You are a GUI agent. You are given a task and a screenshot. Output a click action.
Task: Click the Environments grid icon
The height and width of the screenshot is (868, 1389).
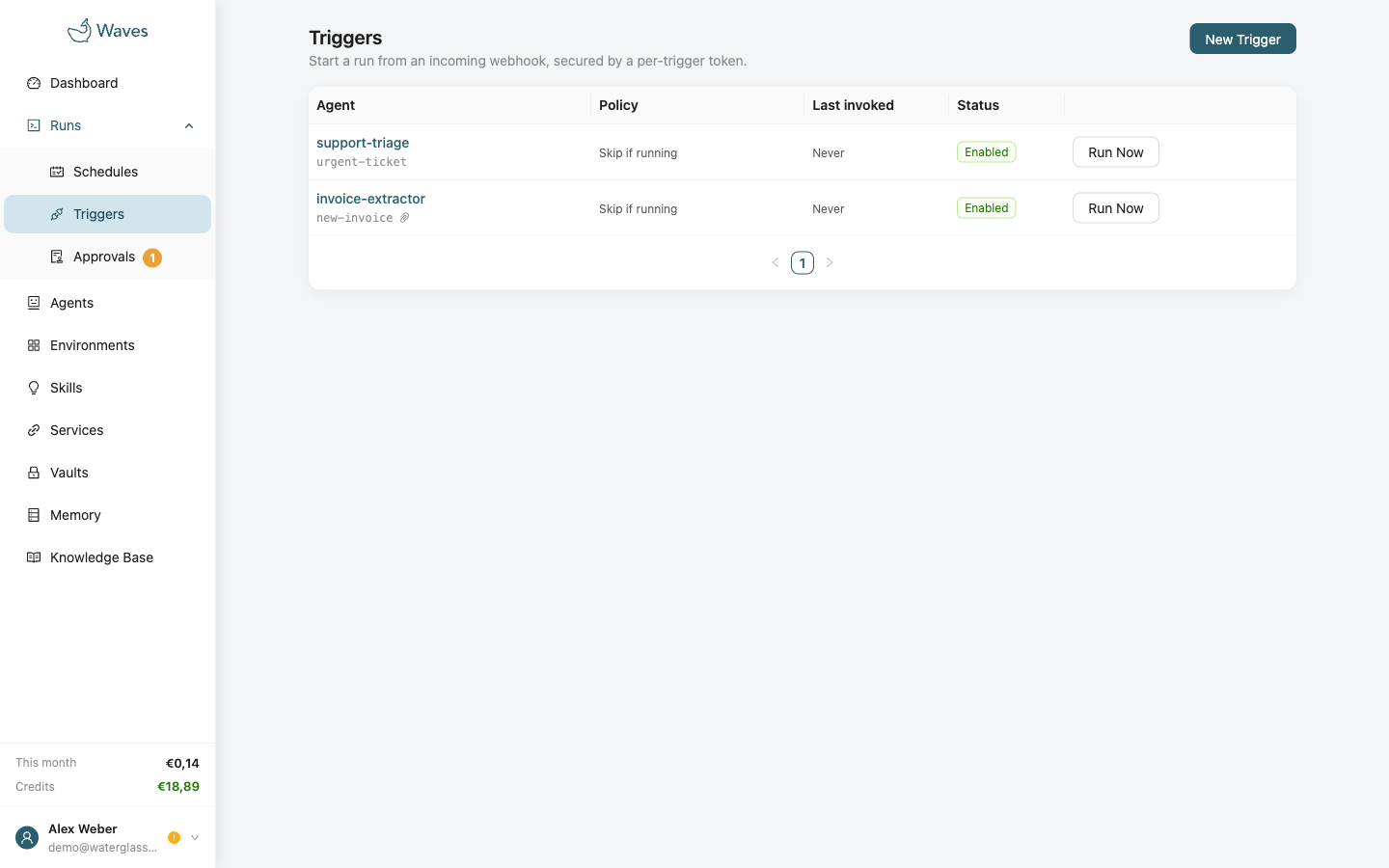tap(34, 345)
